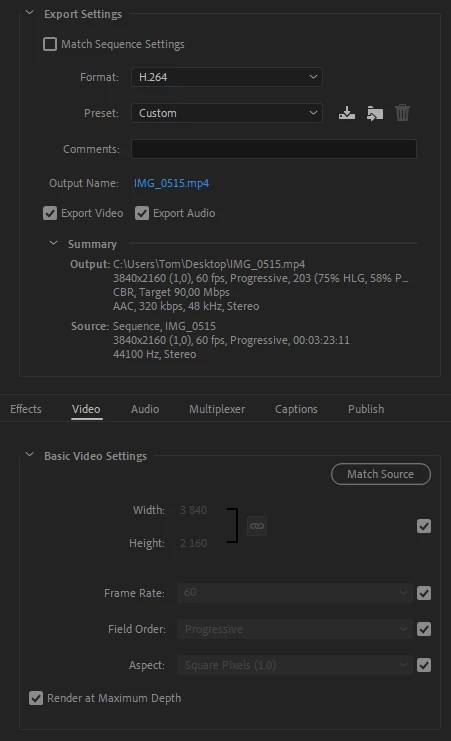Viewport: 451px width, 741px height.
Task: Enable Match Sequence Settings checkbox
Action: [x=50, y=44]
